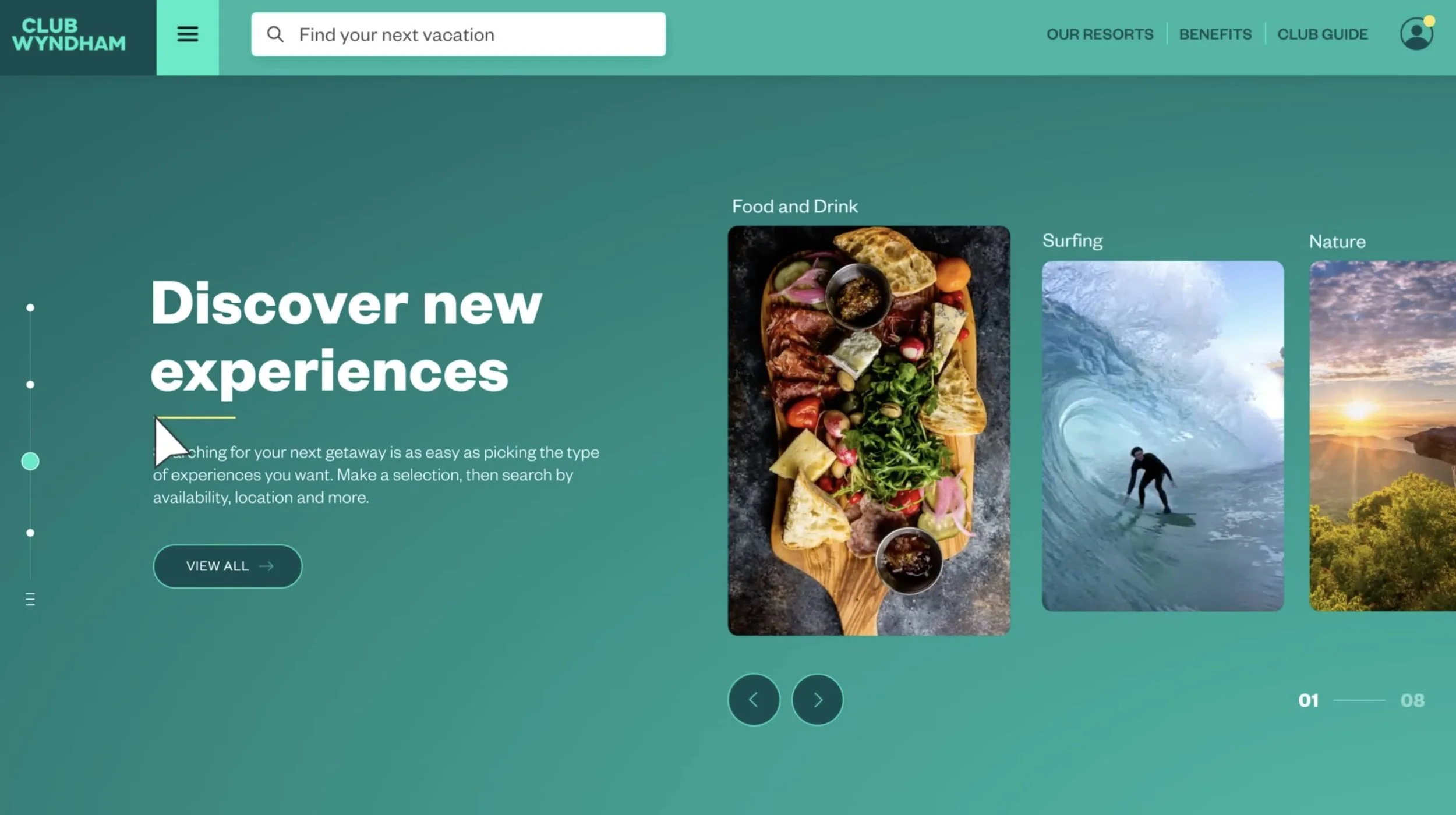Open the Our Resorts menu
Screen dimensions: 1456x815
tap(1100, 34)
